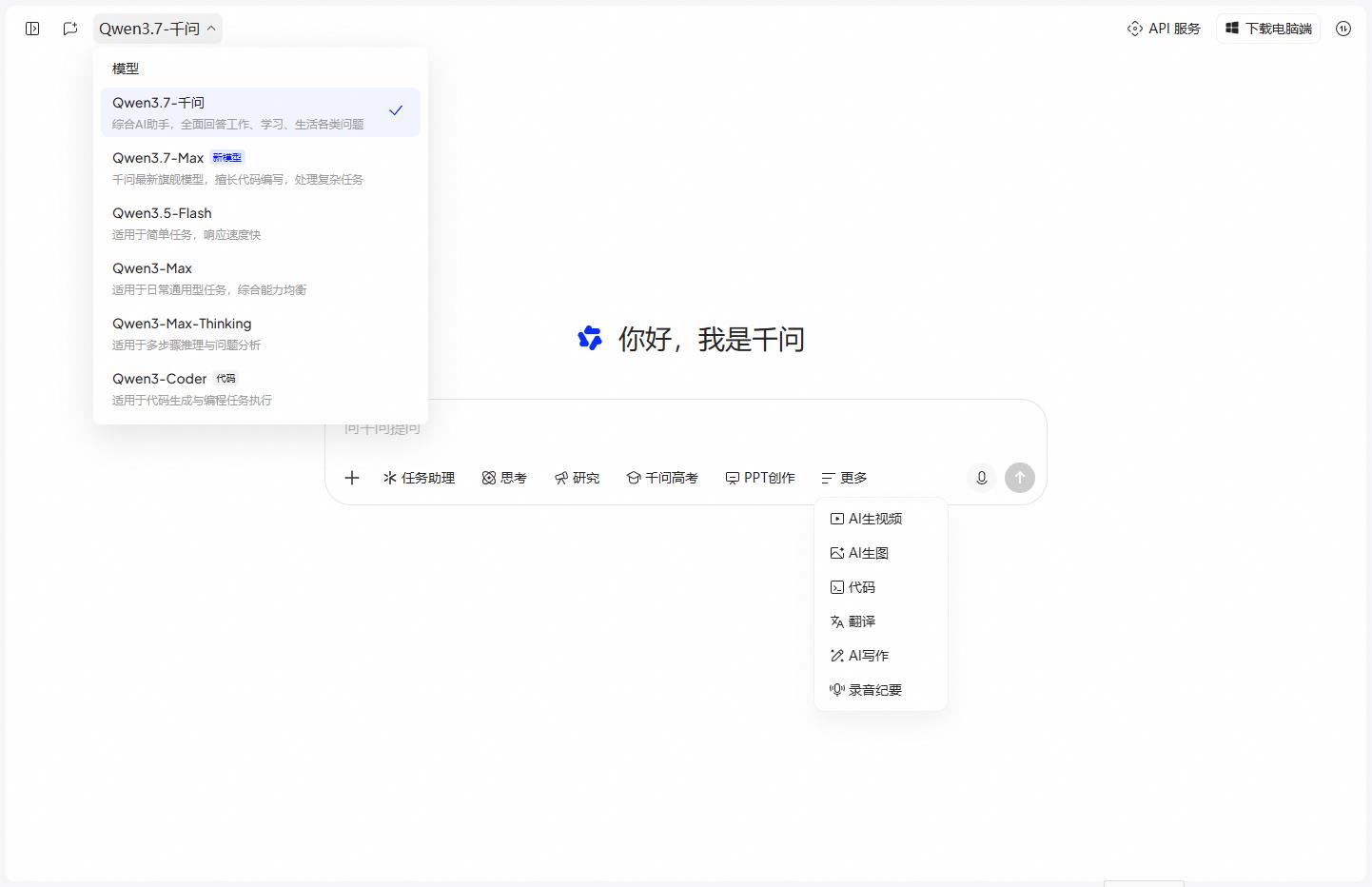Click the Qwen logo beside the greeting
This screenshot has height=887, width=1372.
click(x=590, y=338)
